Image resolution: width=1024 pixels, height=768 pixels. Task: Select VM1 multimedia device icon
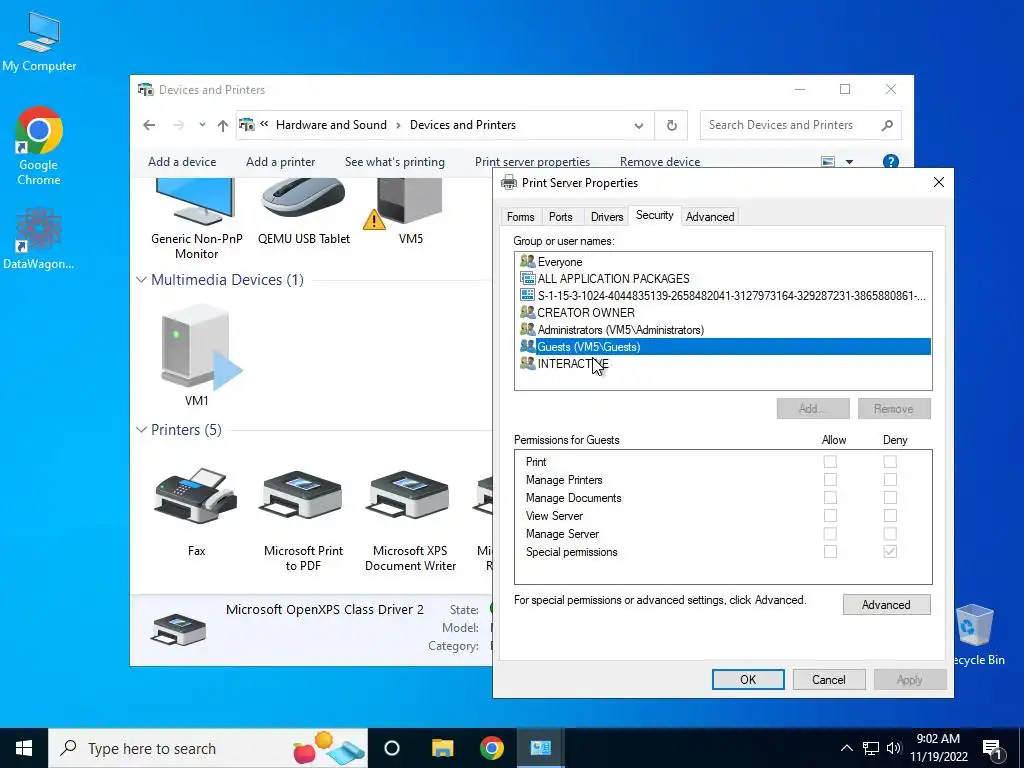pos(197,356)
